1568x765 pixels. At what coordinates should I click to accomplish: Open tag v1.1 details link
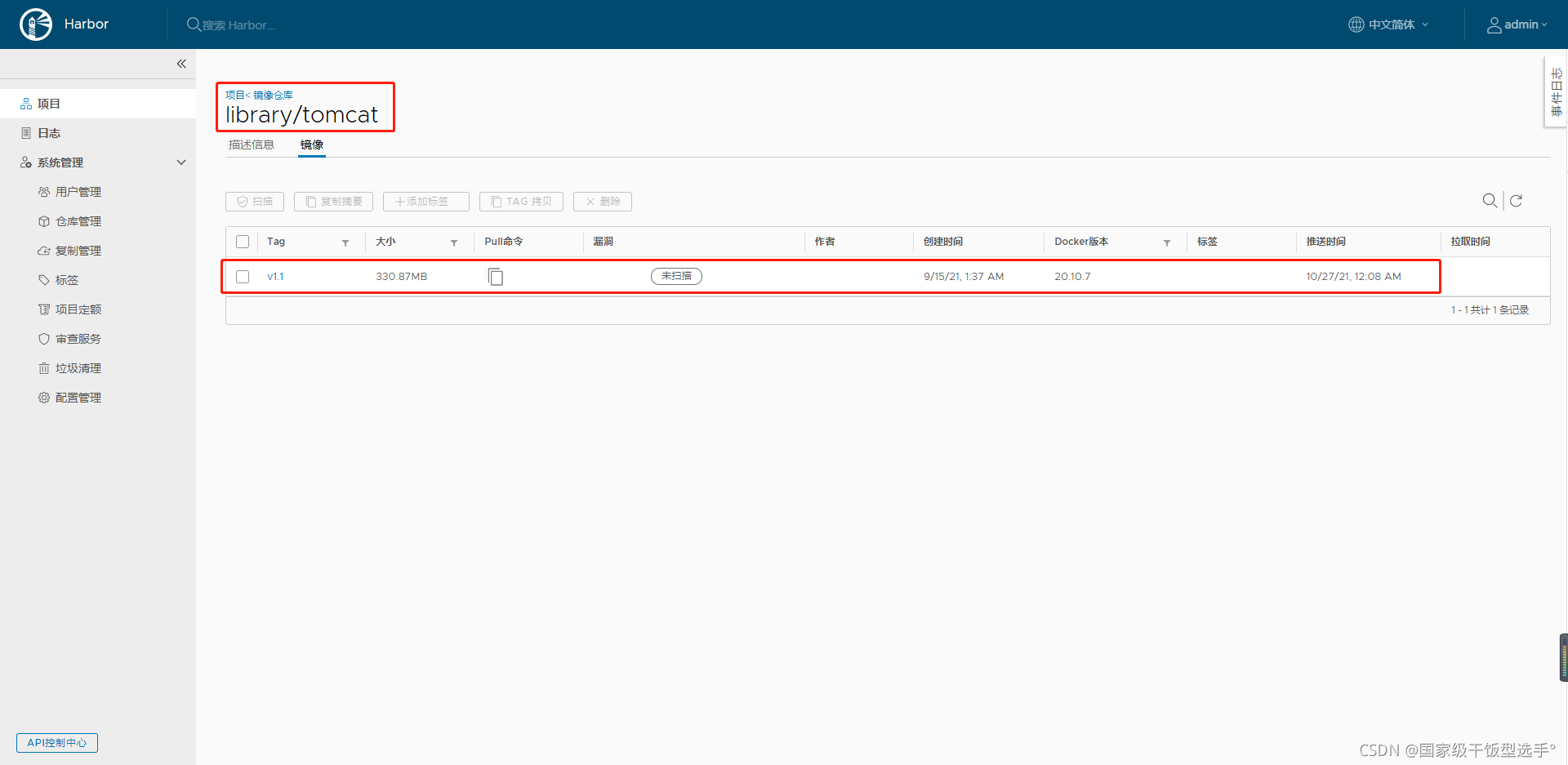click(275, 277)
